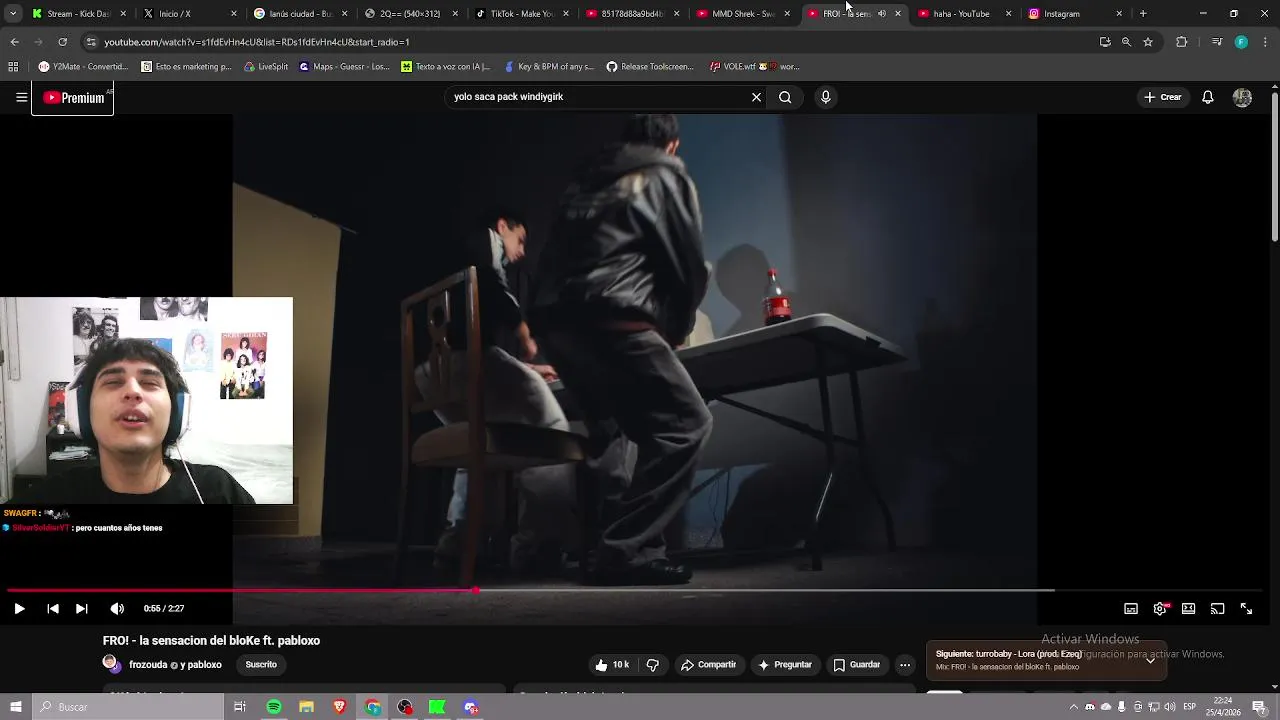The width and height of the screenshot is (1280, 720).
Task: Go back in browser history
Action: [x=14, y=42]
